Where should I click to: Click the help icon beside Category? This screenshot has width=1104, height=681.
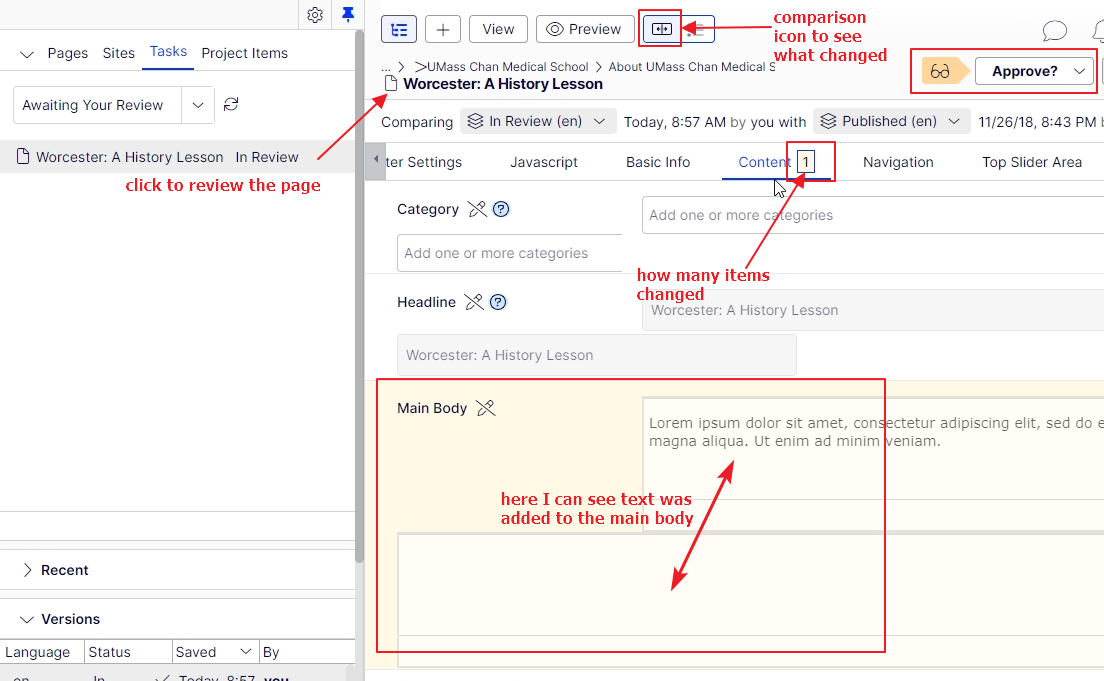501,209
